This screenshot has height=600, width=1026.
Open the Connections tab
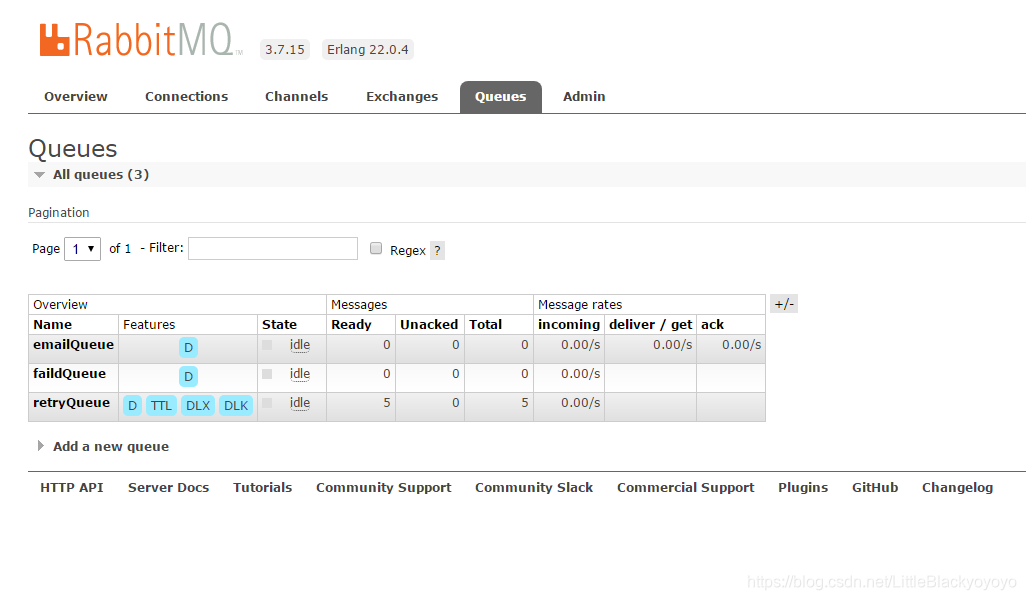pos(186,97)
